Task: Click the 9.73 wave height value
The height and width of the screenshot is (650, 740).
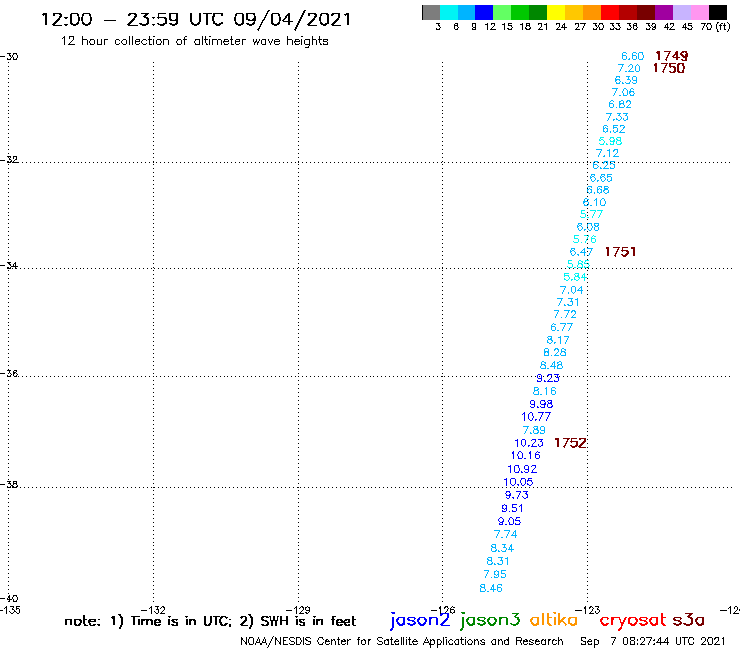Action: (x=516, y=495)
